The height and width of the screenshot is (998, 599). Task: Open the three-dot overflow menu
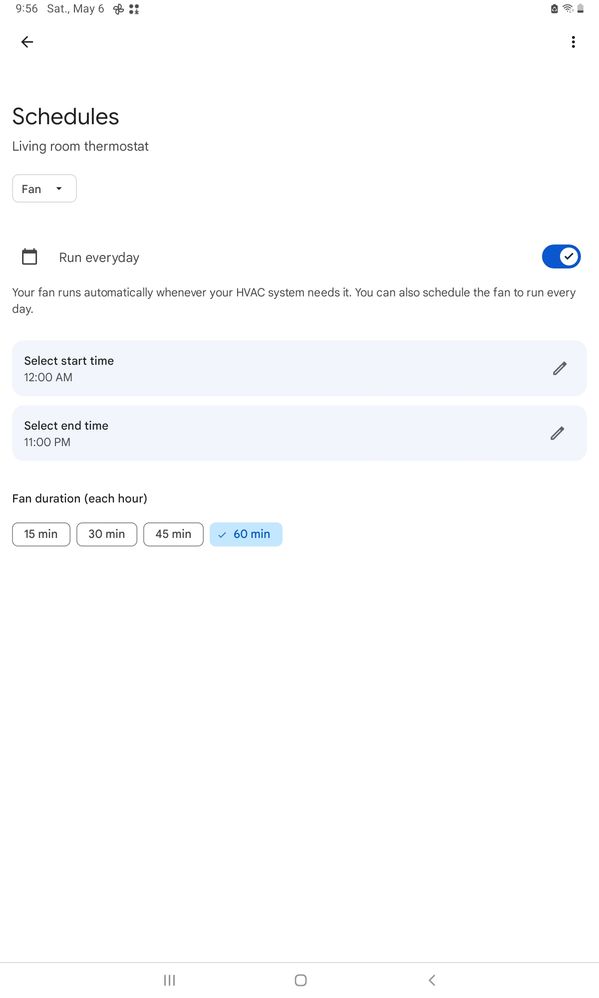(x=574, y=42)
